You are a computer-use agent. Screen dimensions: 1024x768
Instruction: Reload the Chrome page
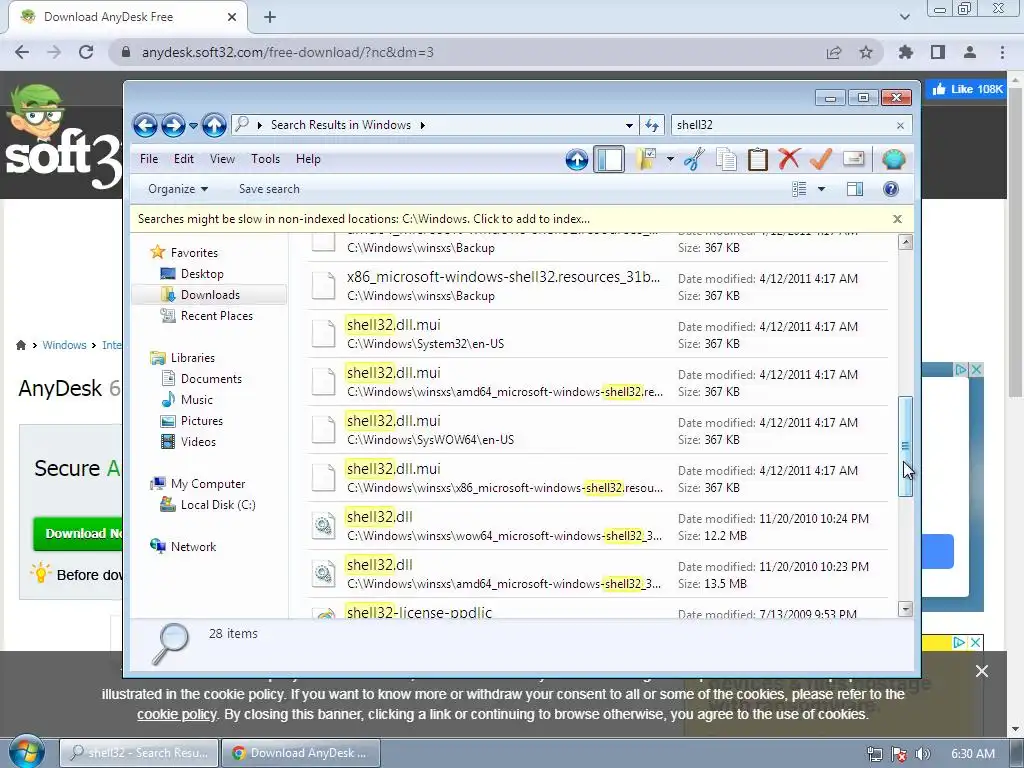pos(86,52)
